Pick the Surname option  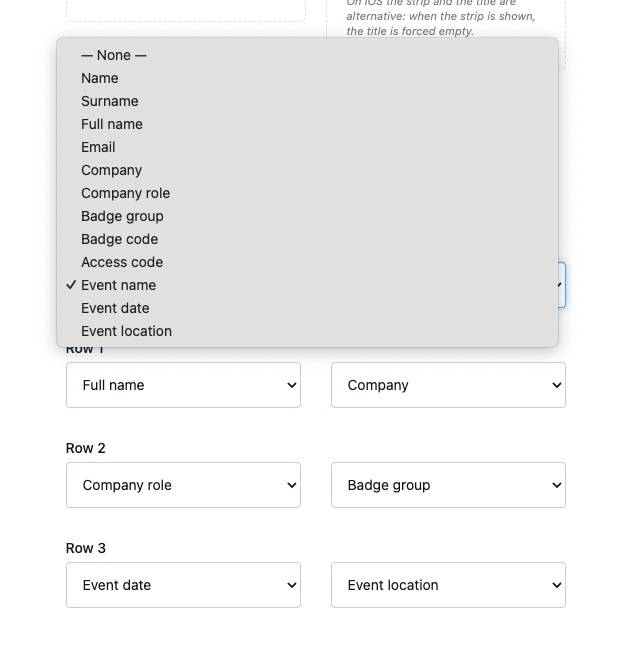coord(307,101)
